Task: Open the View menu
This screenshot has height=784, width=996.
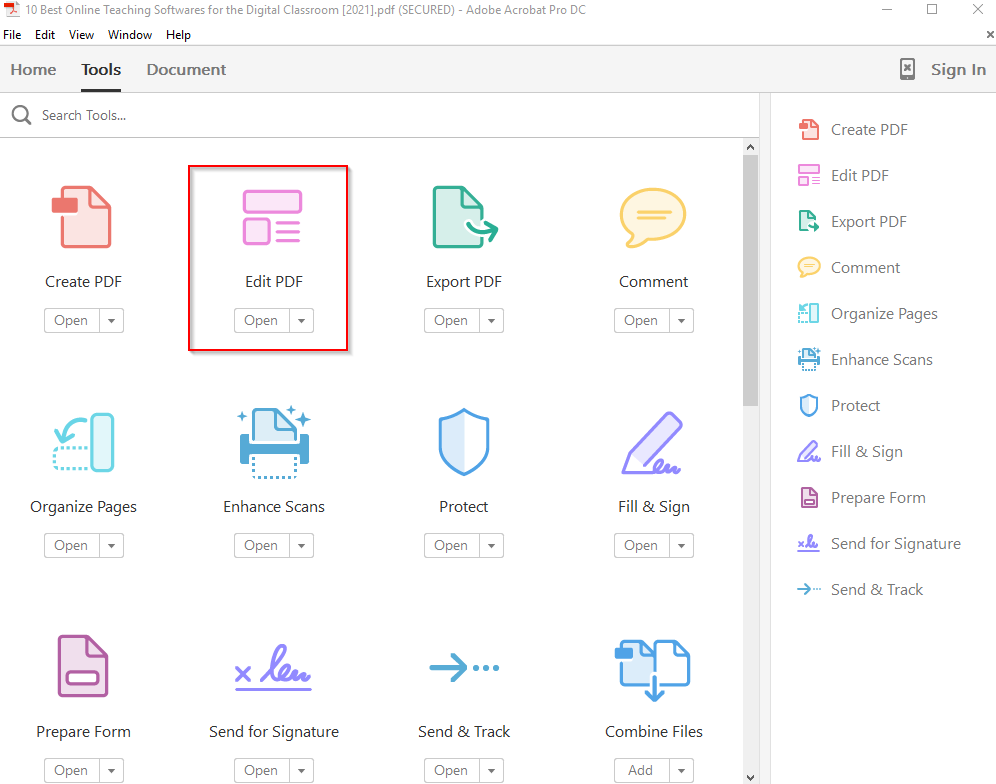Action: pos(81,35)
